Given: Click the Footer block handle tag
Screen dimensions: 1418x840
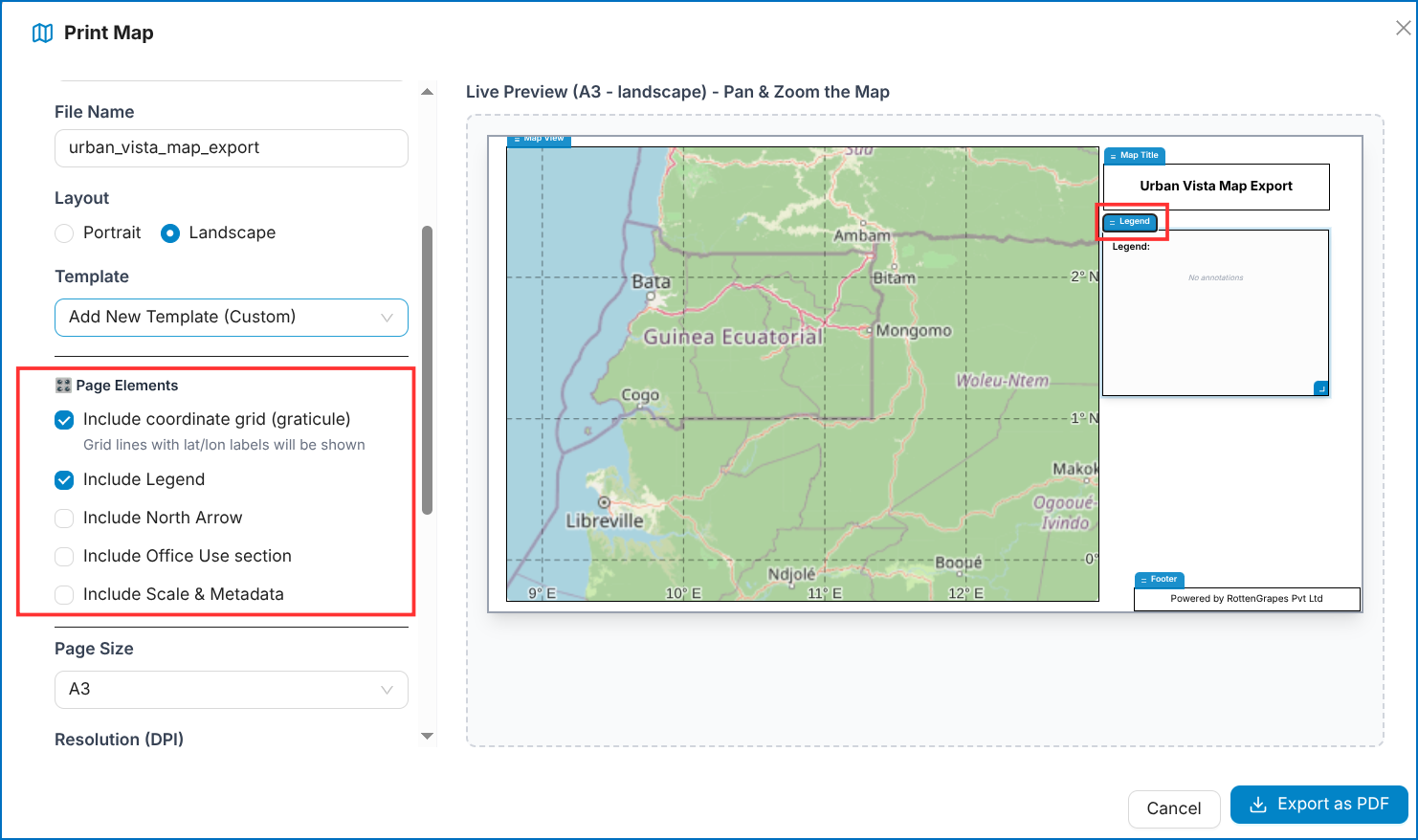Looking at the screenshot, I should click(x=1159, y=580).
